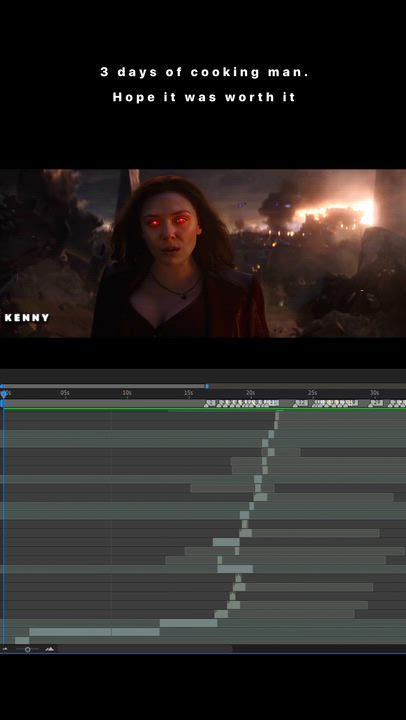The width and height of the screenshot is (406, 720).
Task: Click the 25s mark on ruler
Action: (x=313, y=393)
